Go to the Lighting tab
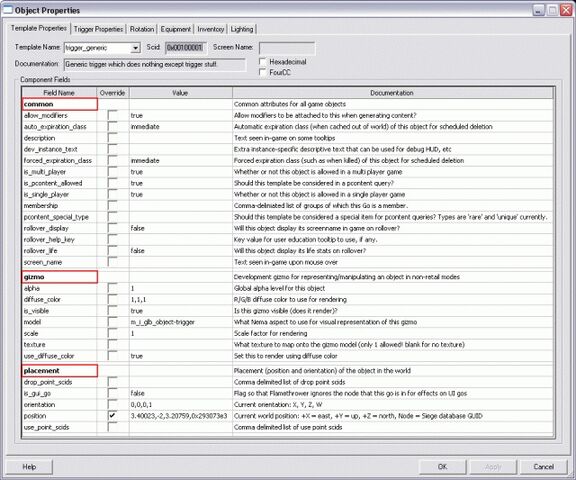Screen dimensions: 576x480 pyautogui.click(x=242, y=29)
